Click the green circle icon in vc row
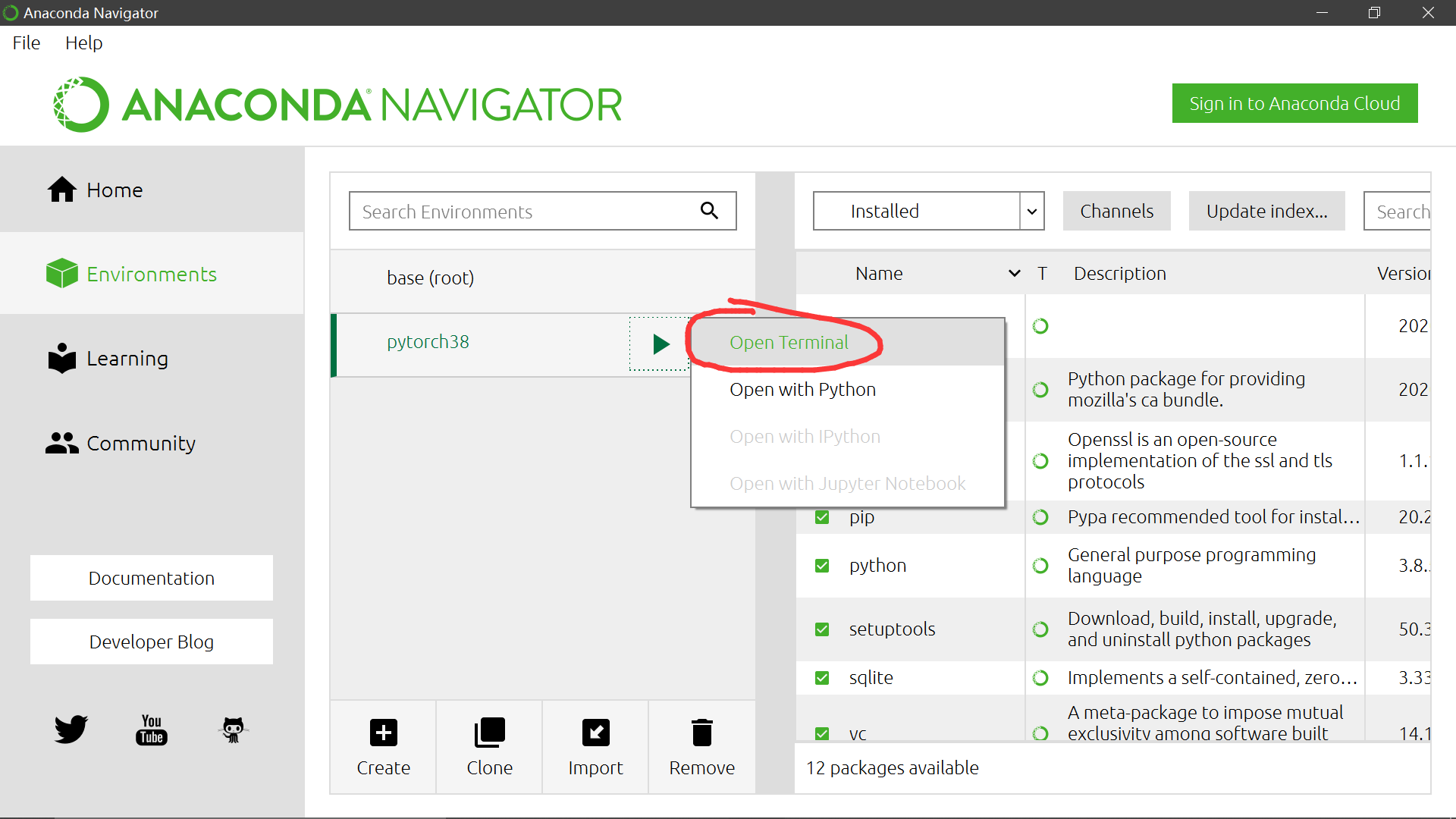This screenshot has width=1456, height=819. coord(1040,733)
